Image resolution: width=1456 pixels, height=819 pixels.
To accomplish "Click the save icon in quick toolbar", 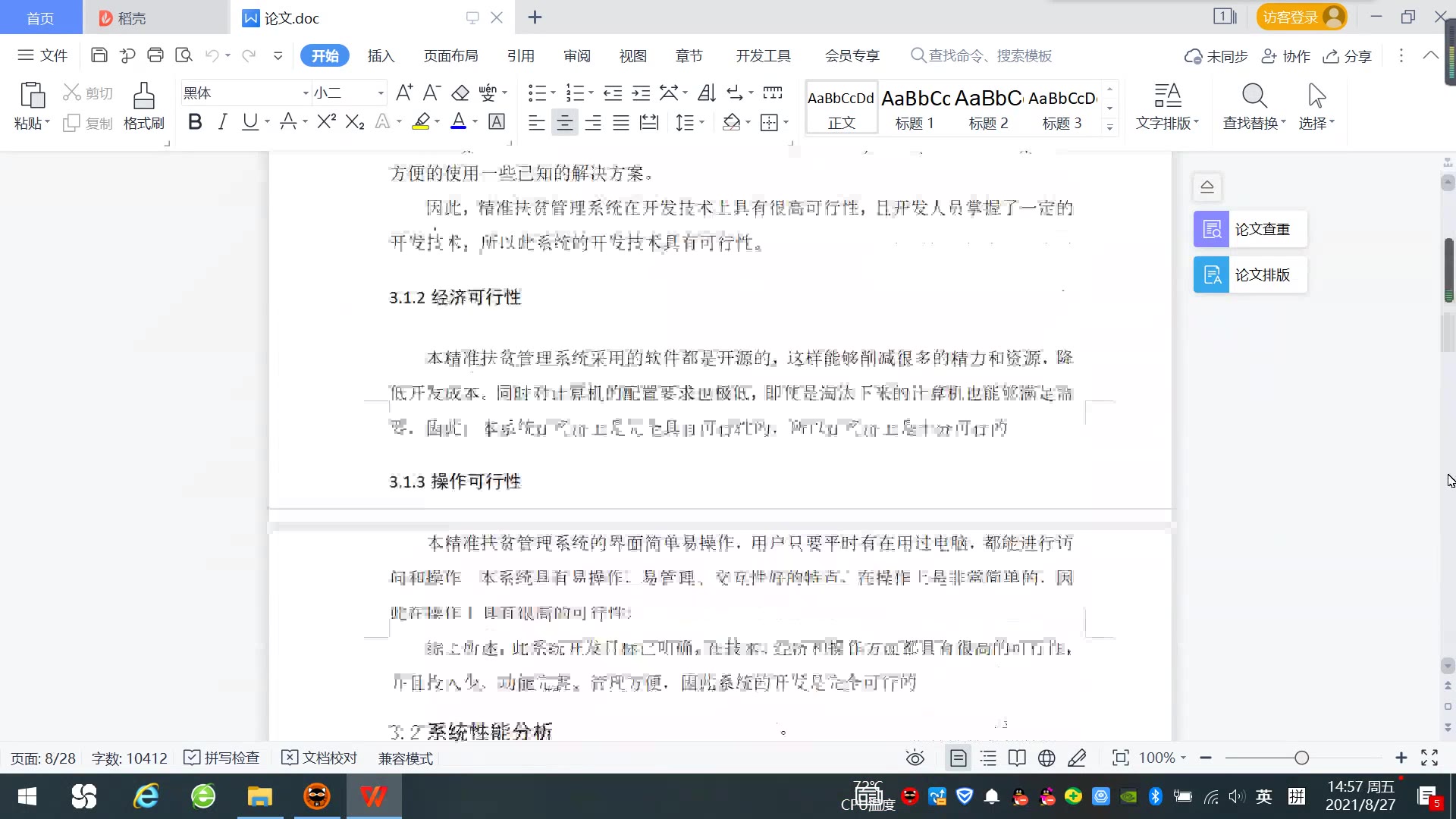I will point(99,55).
